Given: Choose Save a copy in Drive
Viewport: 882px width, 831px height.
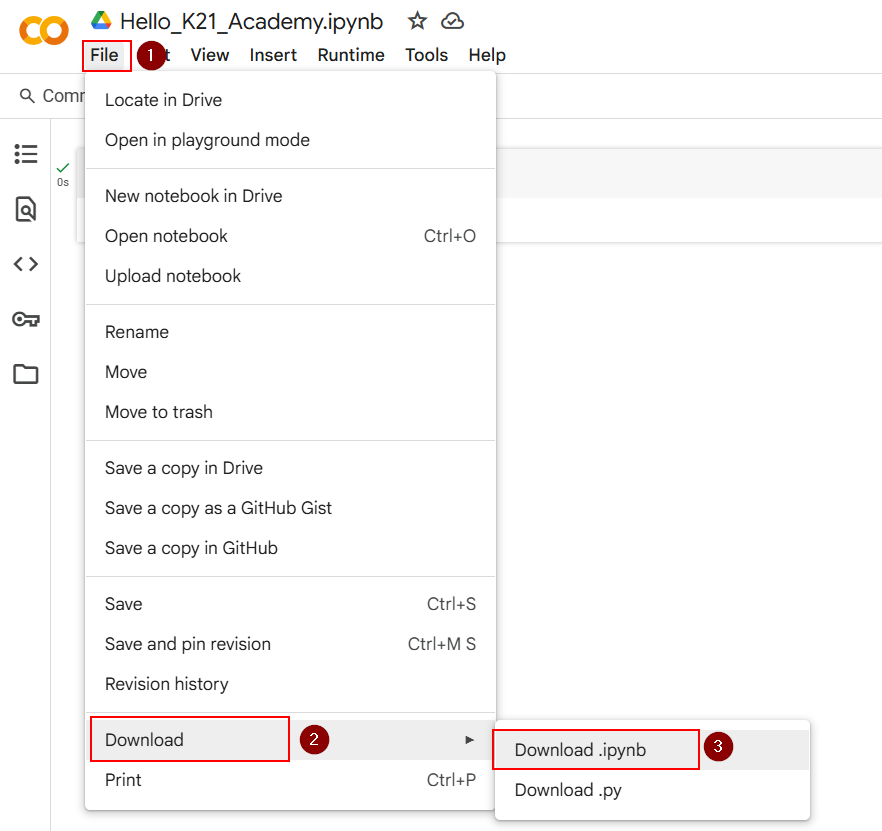Looking at the screenshot, I should pos(290,468).
